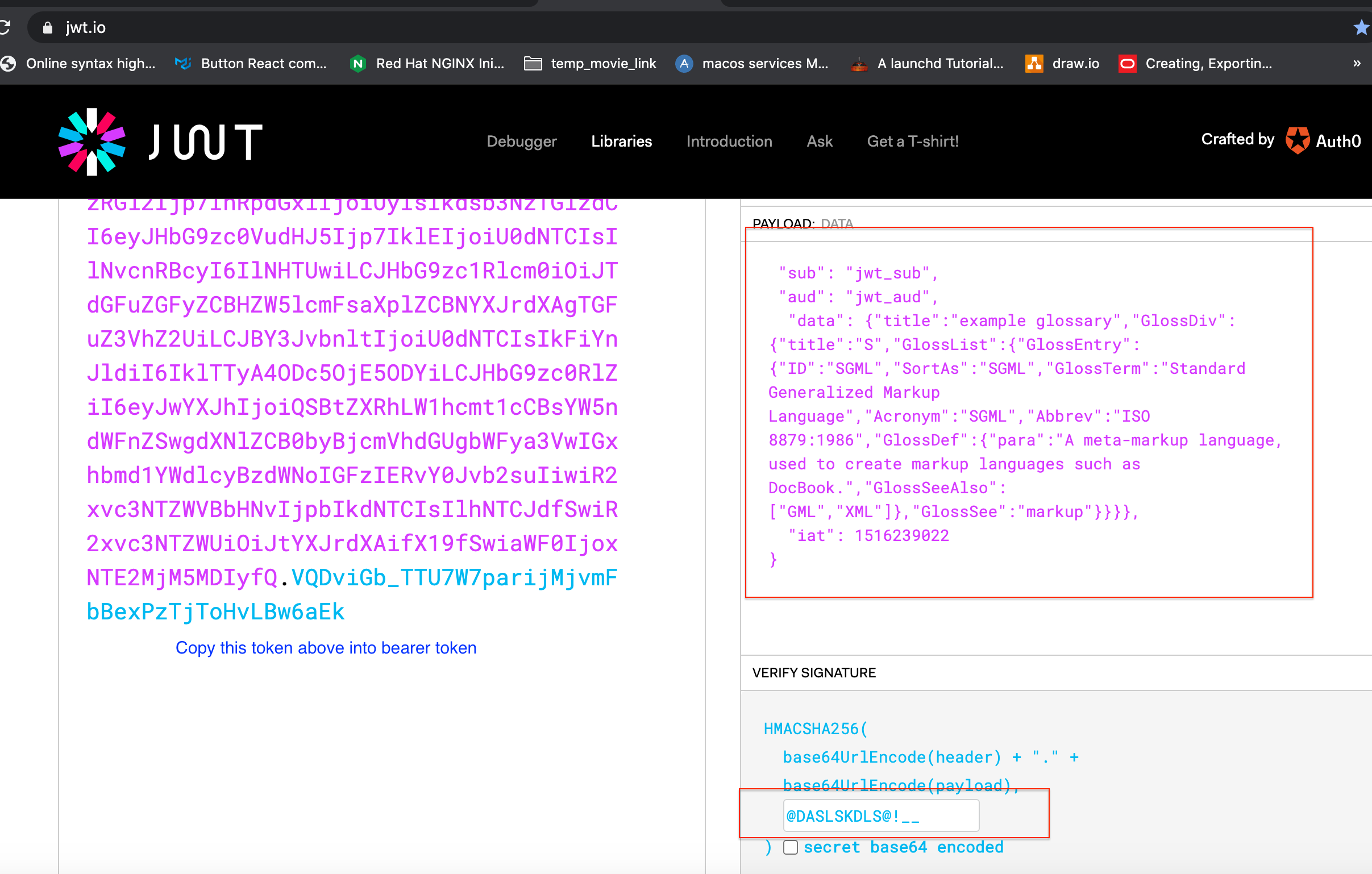Click the Oracle icon for Creating Exporting bookmark

(x=1128, y=63)
